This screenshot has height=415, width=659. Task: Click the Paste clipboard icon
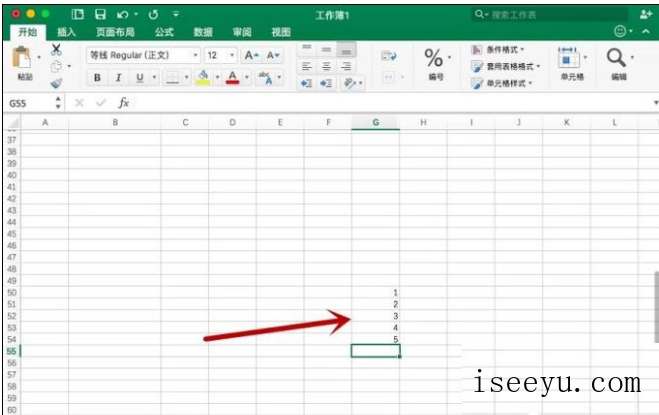[22, 57]
